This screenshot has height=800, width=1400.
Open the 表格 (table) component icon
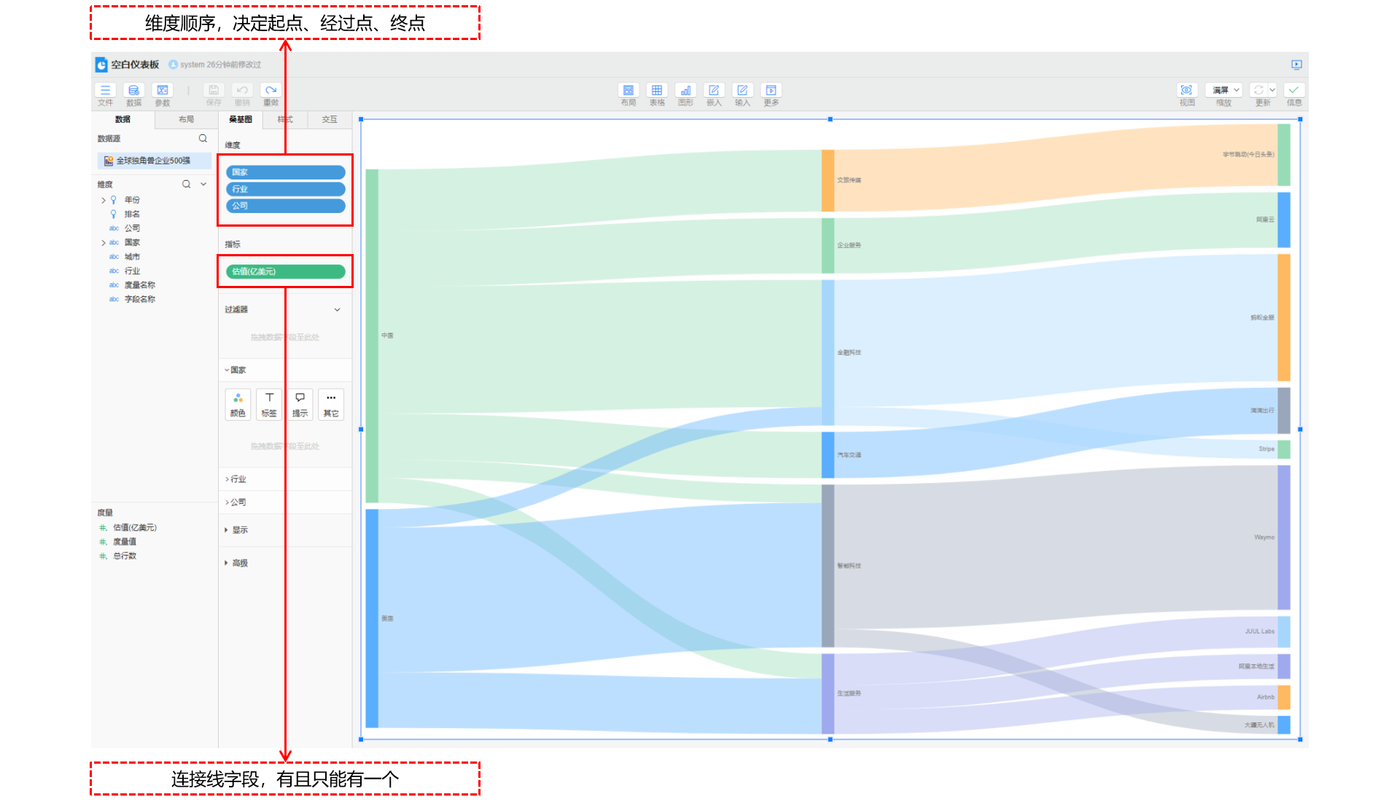(657, 91)
